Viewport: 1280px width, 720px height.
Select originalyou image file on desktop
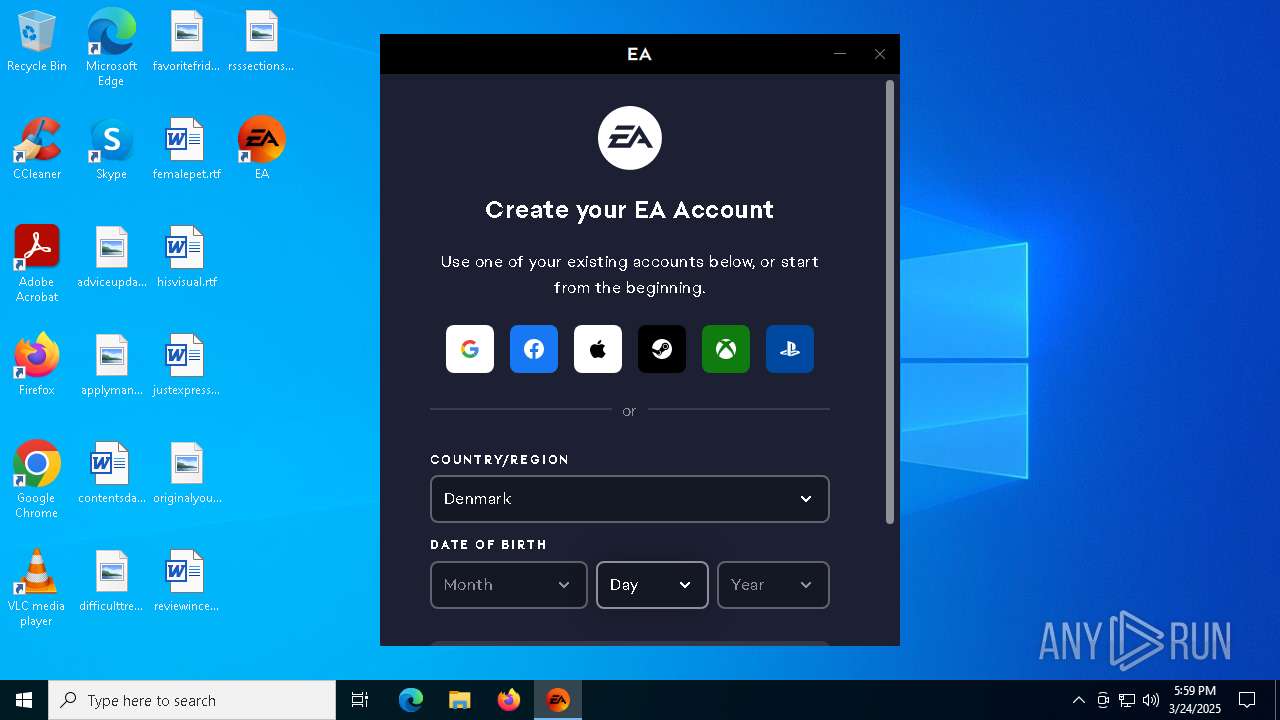pyautogui.click(x=186, y=473)
